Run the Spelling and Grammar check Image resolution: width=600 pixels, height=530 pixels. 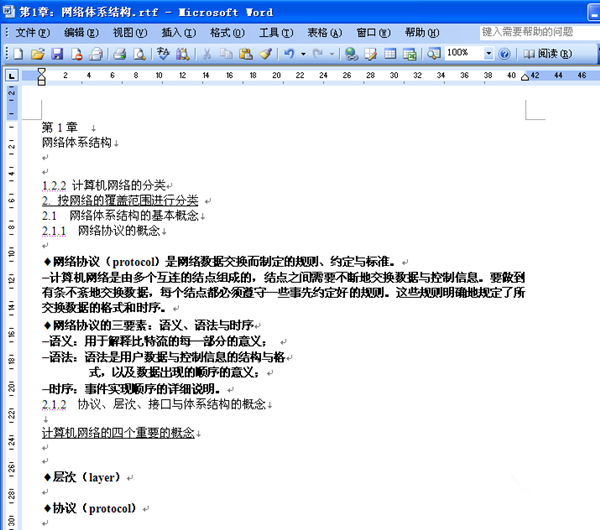[163, 54]
